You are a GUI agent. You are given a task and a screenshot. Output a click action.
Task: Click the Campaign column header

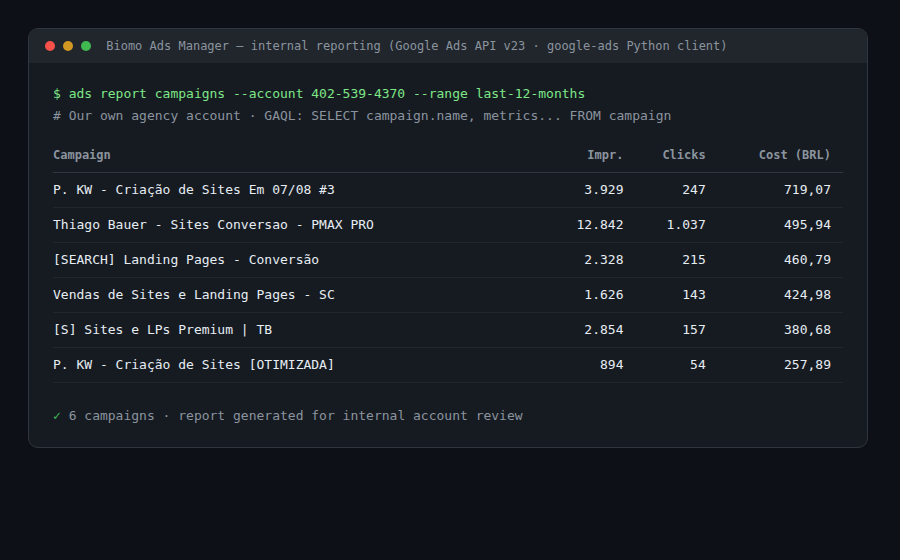tap(82, 155)
